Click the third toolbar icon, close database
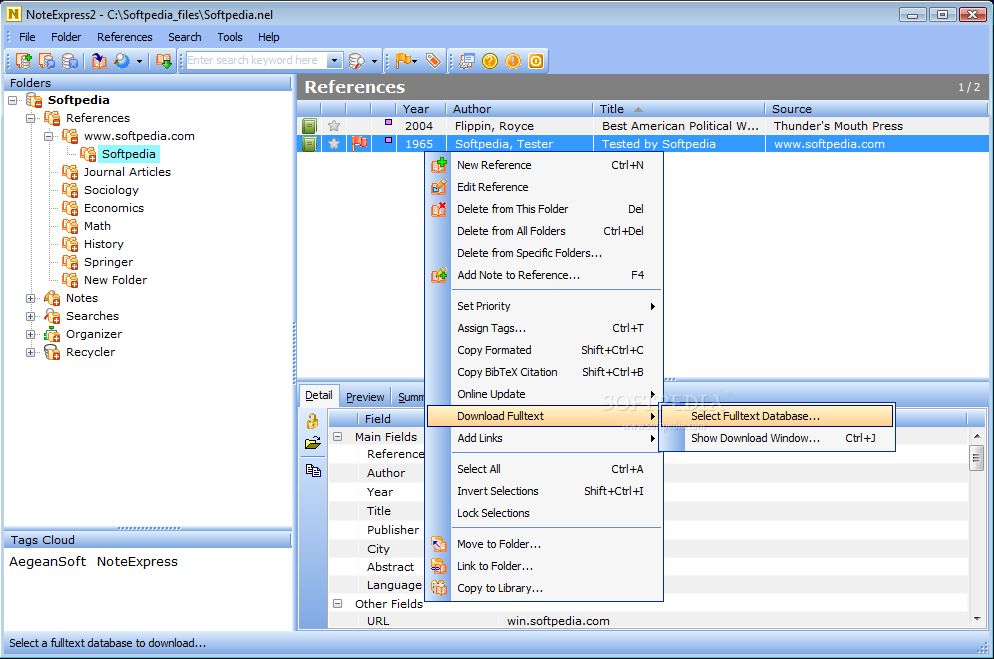Screen dimensions: 994x659 tap(70, 61)
